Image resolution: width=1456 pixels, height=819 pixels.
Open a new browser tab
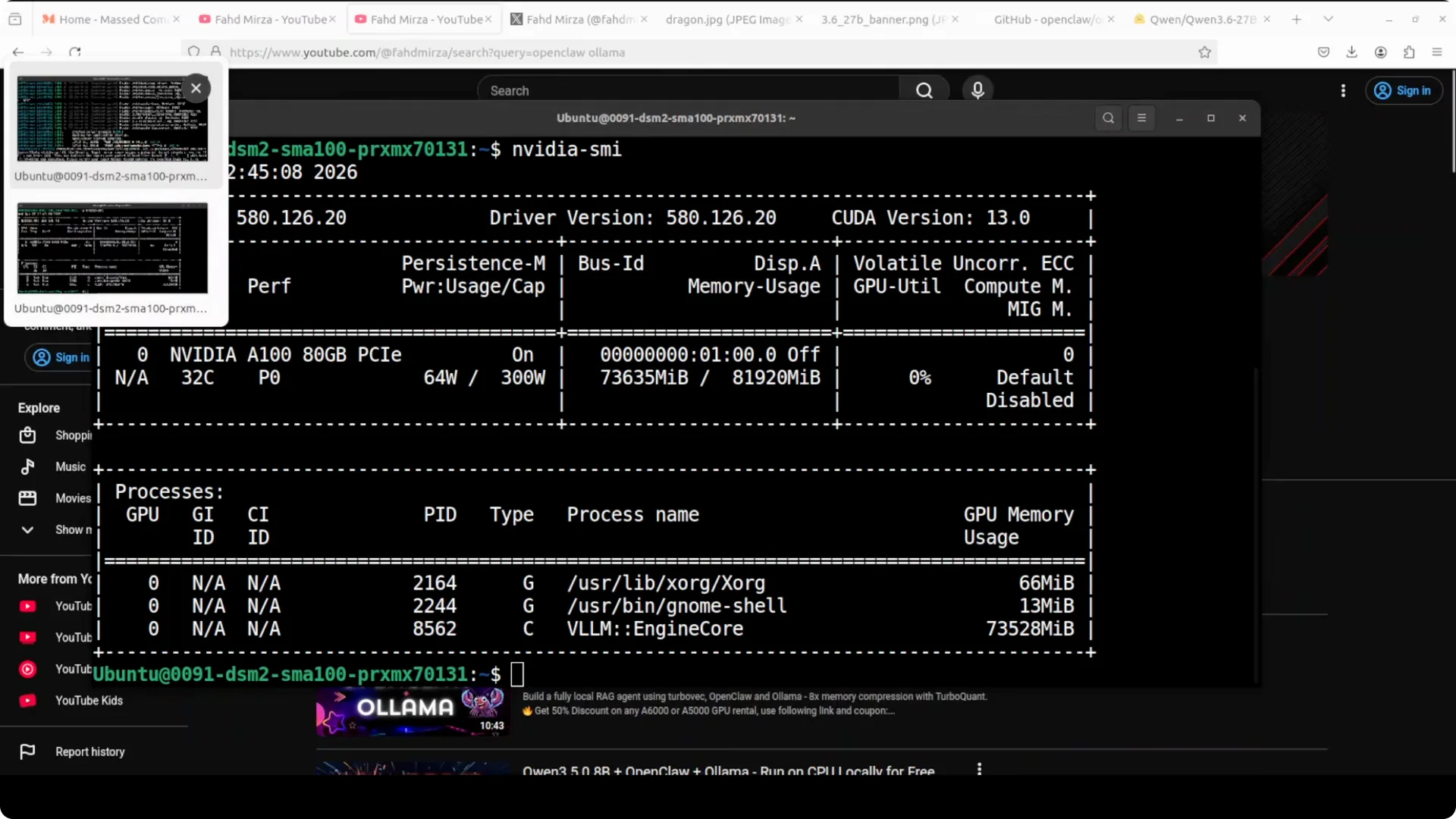click(x=1297, y=19)
